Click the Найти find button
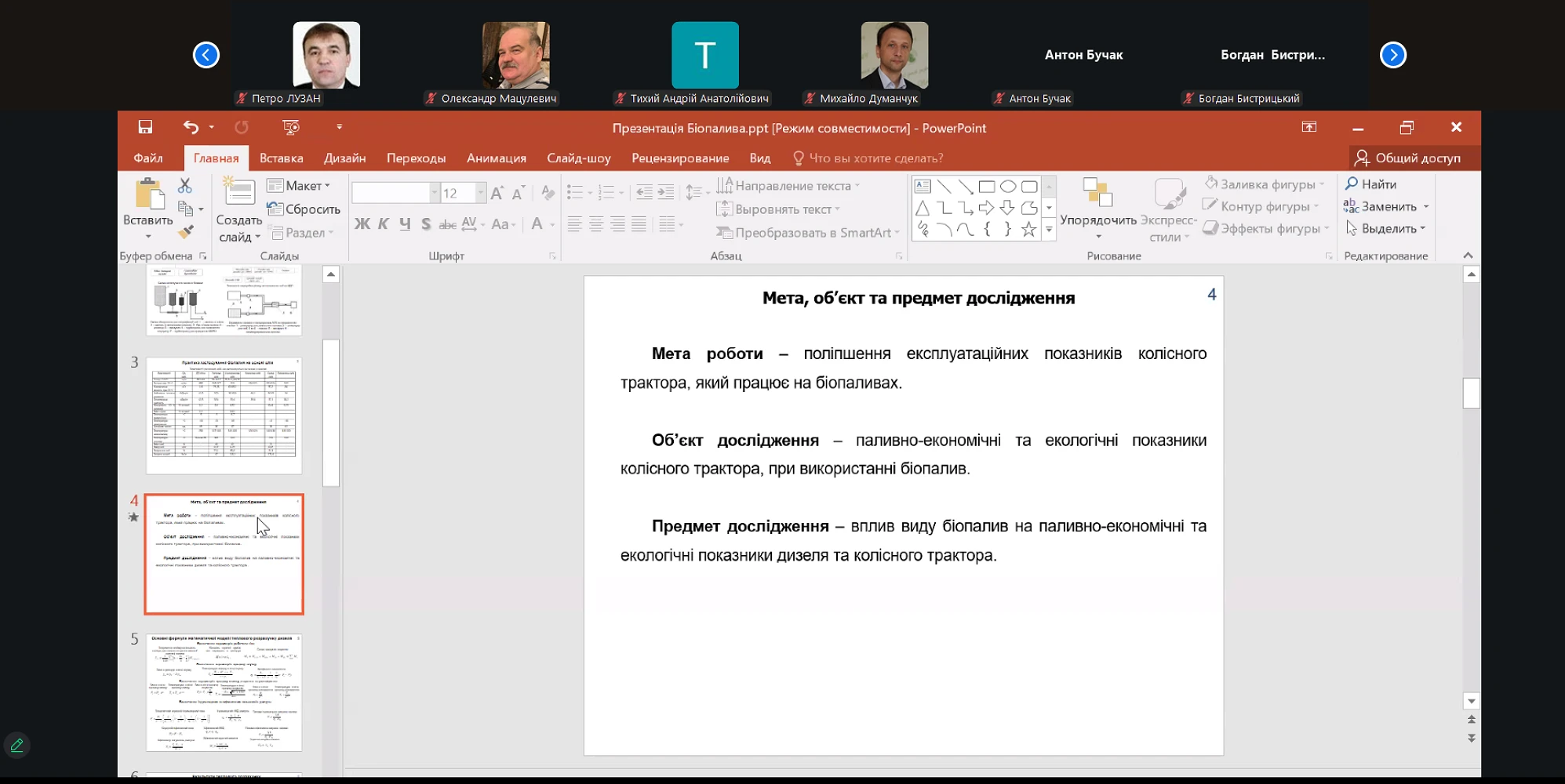The height and width of the screenshot is (784, 1565). pos(1370,184)
